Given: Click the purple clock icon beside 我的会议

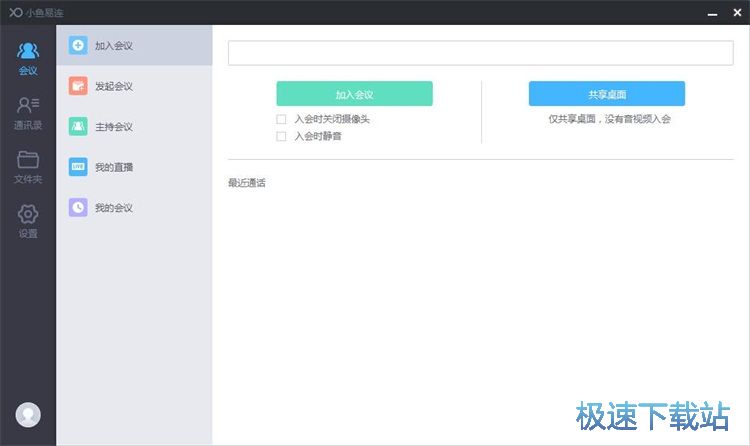Looking at the screenshot, I should click(x=78, y=207).
